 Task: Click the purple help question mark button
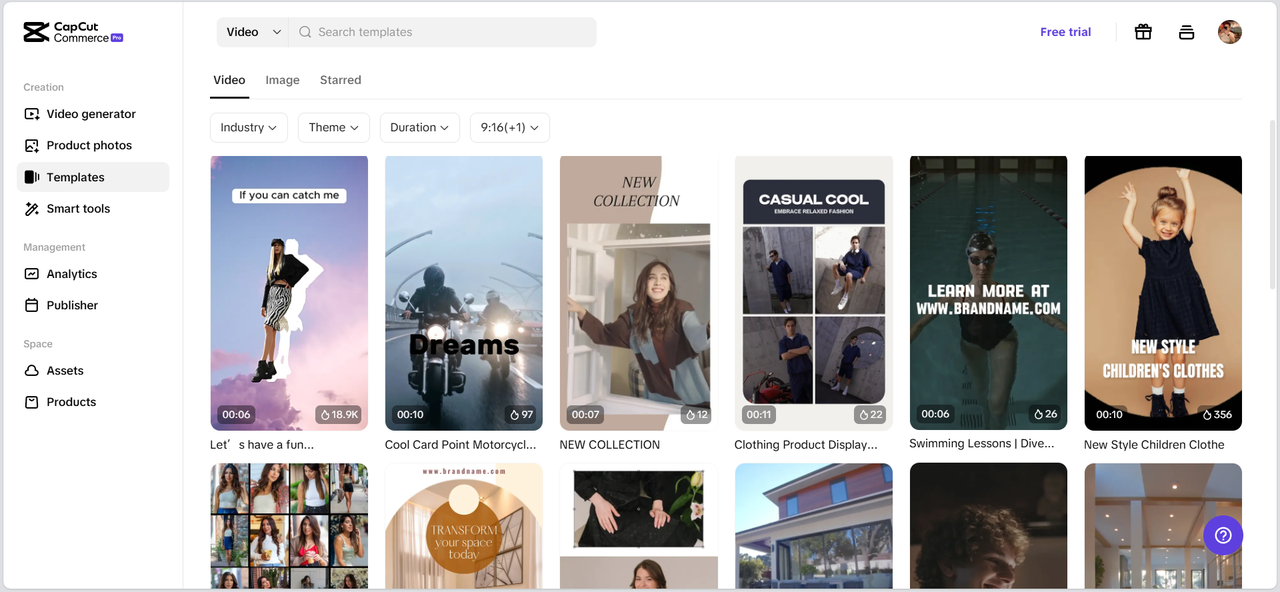pyautogui.click(x=1223, y=535)
